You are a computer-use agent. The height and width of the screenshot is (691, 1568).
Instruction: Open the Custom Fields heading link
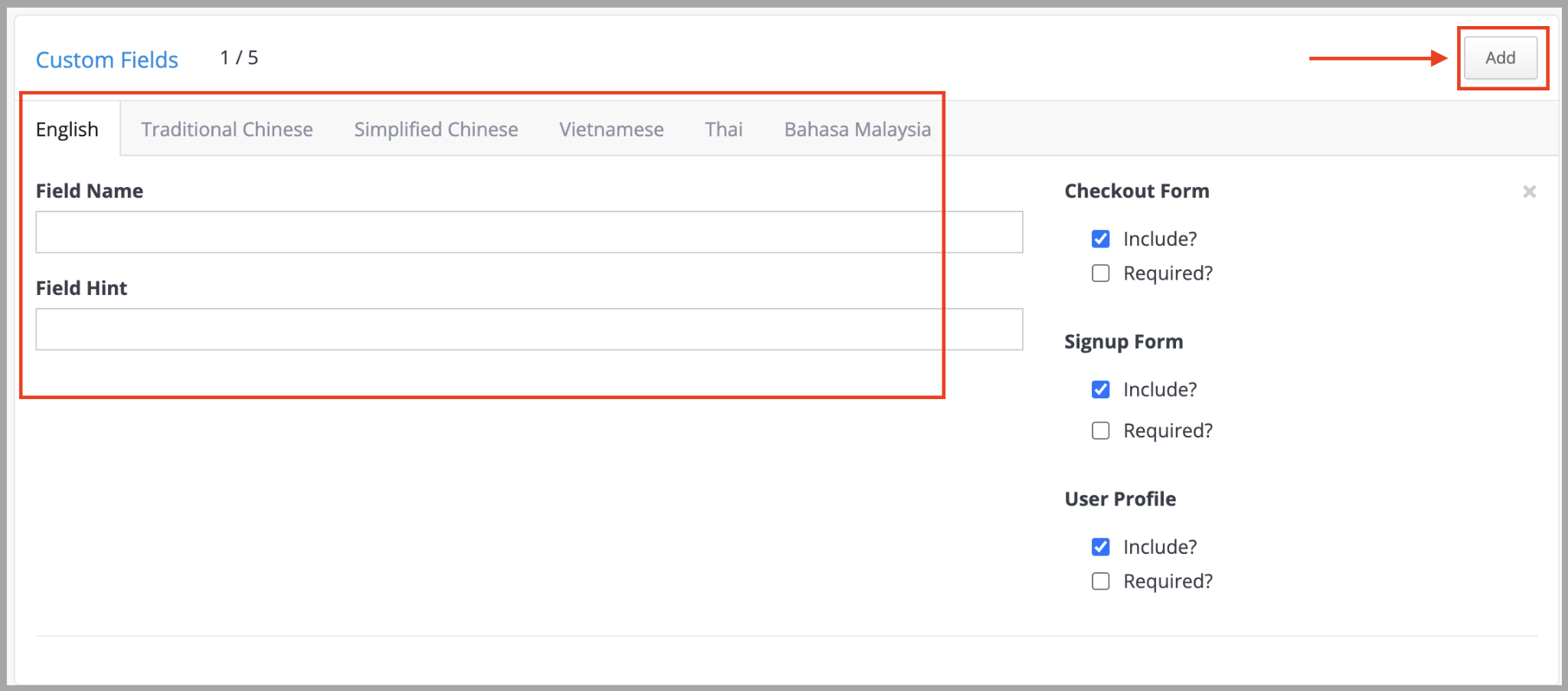107,60
